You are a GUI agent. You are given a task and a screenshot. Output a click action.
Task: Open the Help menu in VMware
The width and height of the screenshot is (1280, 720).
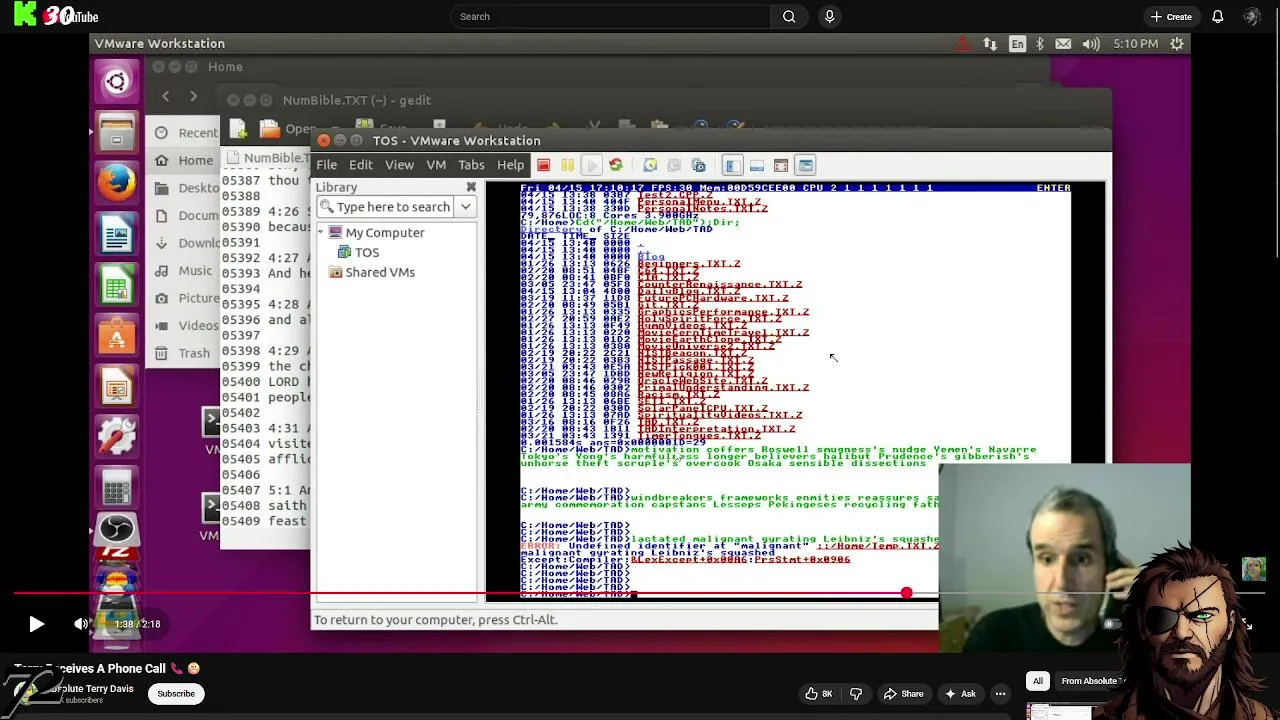point(510,165)
